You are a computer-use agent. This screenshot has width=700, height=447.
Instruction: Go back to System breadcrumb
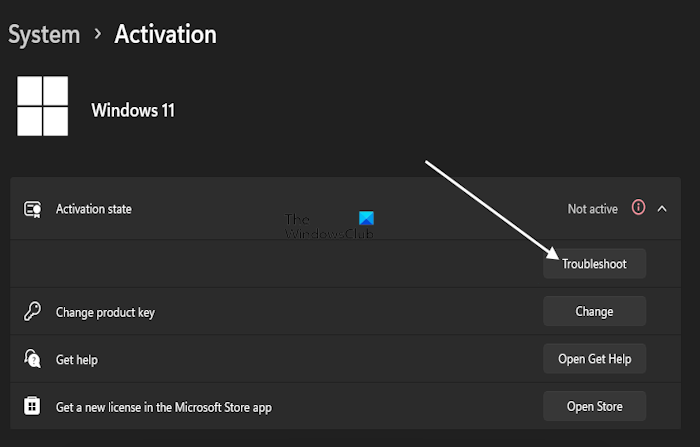[x=44, y=35]
